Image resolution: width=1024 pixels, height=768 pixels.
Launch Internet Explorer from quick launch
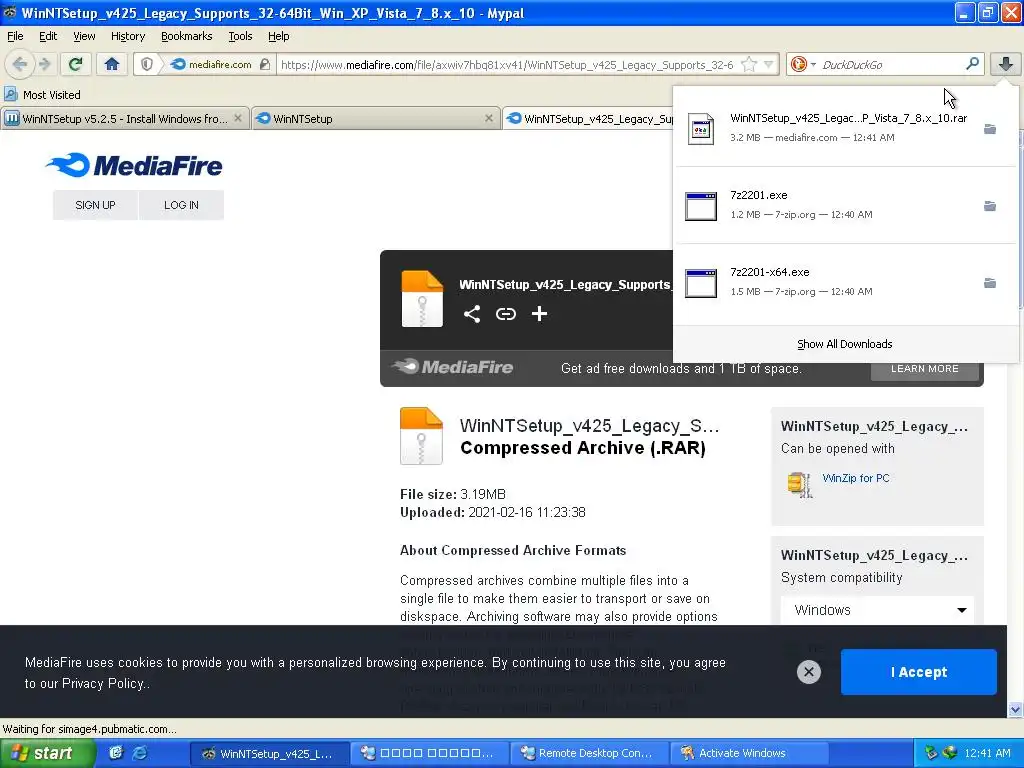[140, 753]
